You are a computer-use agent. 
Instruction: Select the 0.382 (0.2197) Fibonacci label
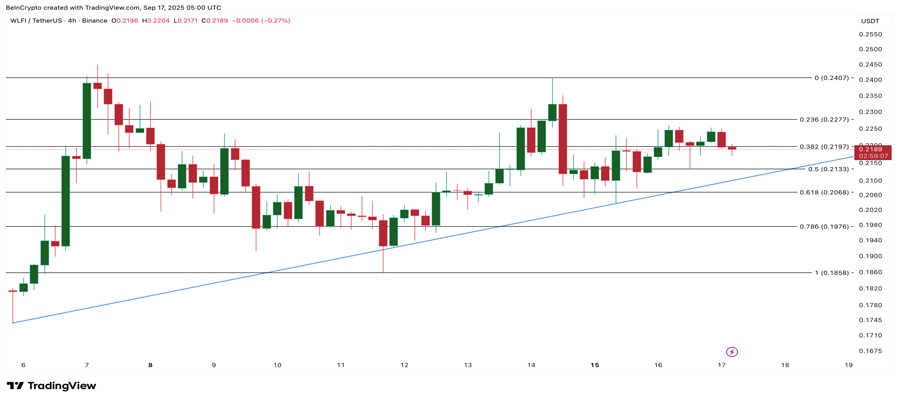826,147
